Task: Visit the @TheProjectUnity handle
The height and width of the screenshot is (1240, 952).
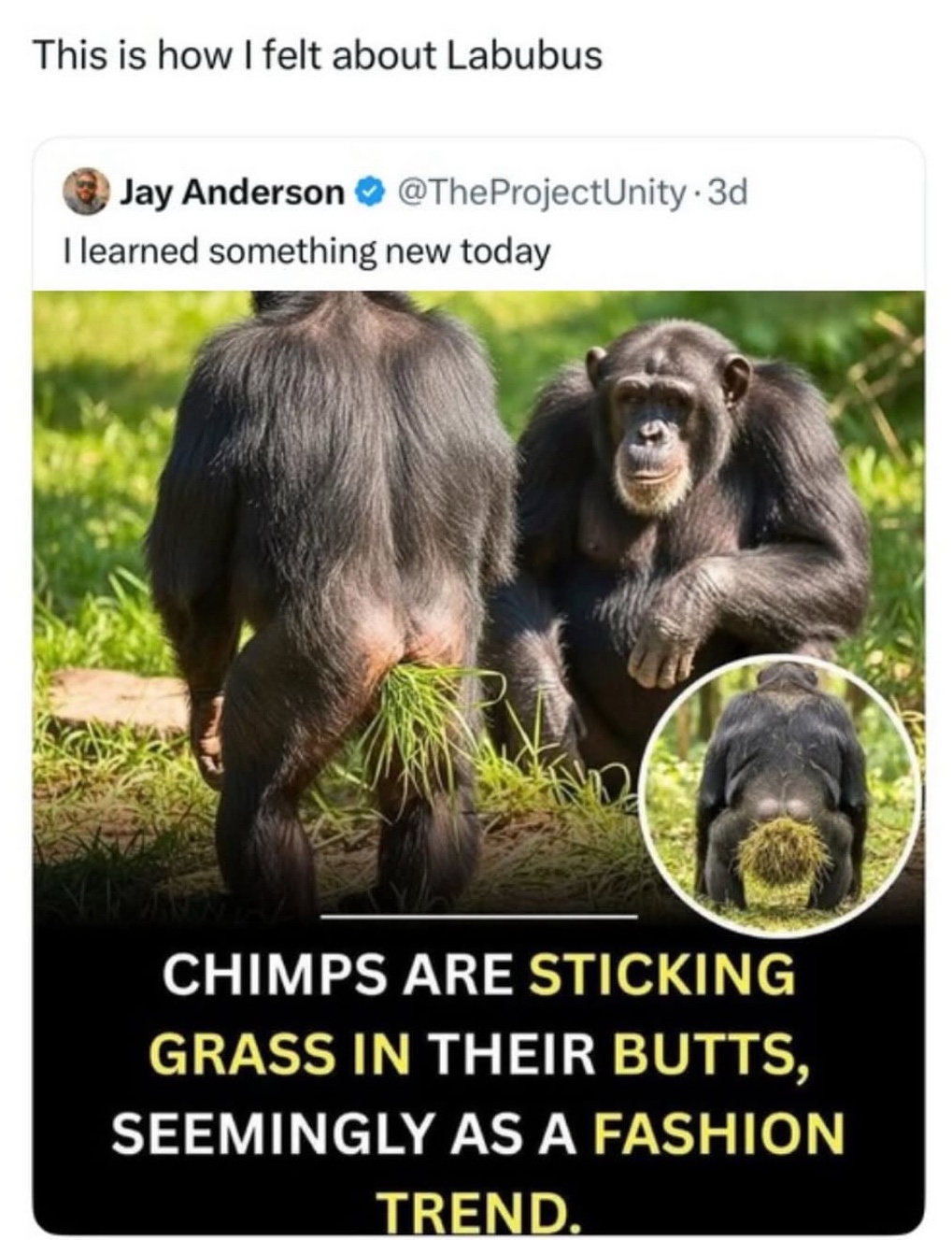Action: click(x=542, y=192)
